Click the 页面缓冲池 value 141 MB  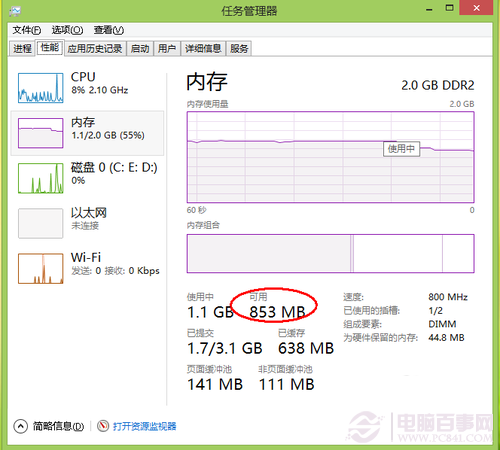click(215, 385)
